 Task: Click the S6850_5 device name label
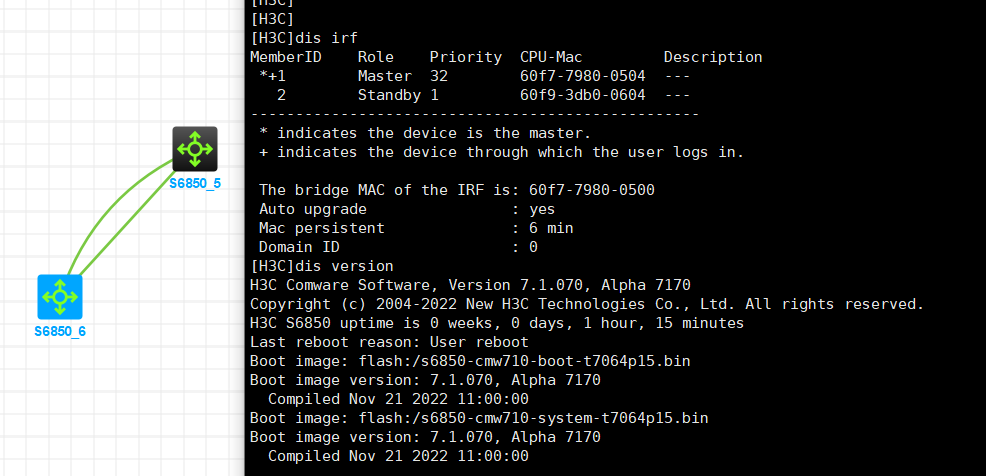click(x=196, y=184)
